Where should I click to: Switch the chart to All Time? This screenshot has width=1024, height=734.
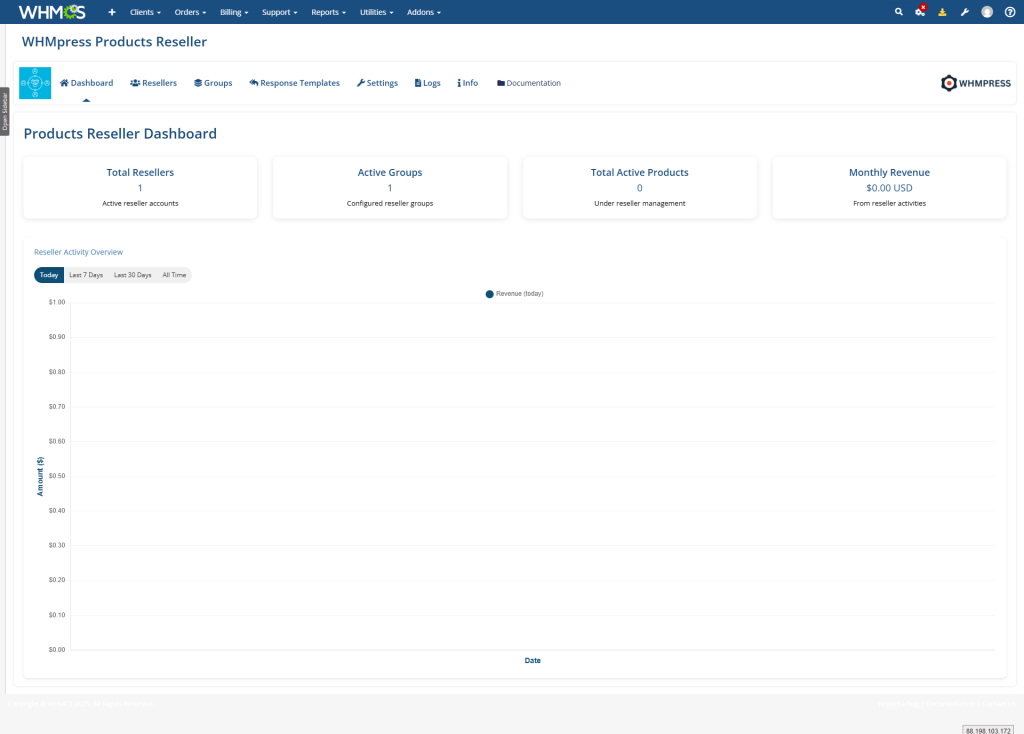tap(174, 275)
